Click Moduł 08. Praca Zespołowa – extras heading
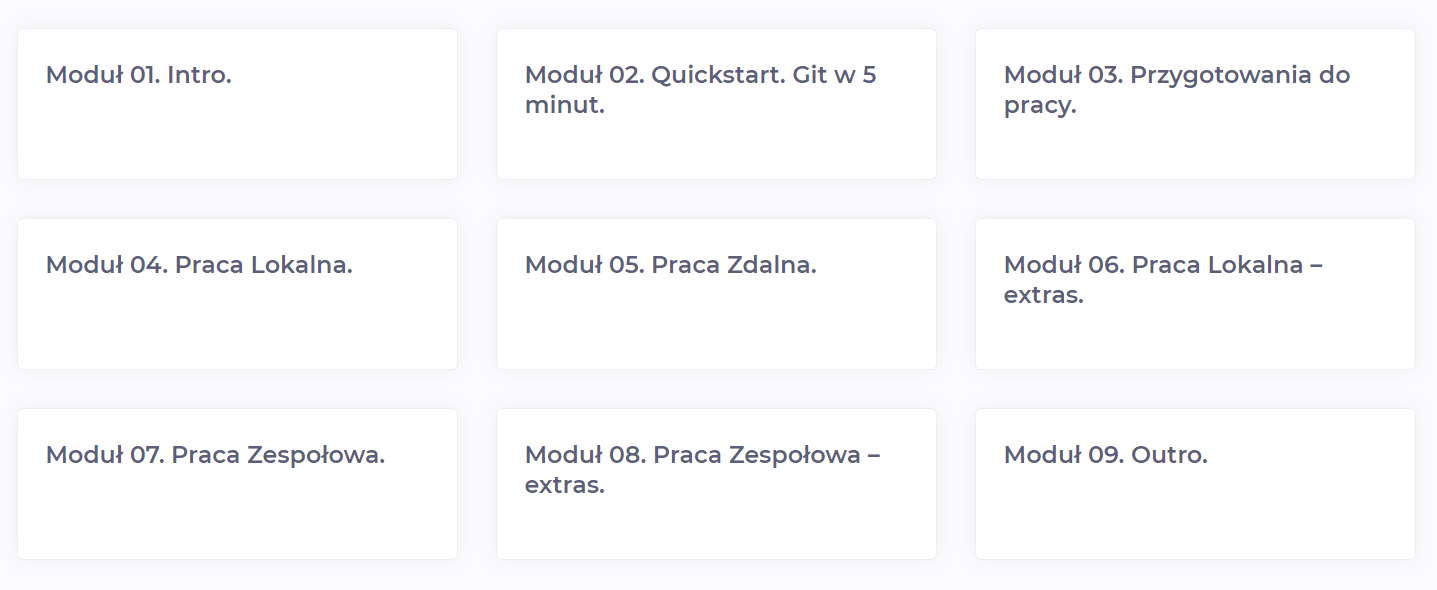Image resolution: width=1437 pixels, height=590 pixels. coord(702,456)
